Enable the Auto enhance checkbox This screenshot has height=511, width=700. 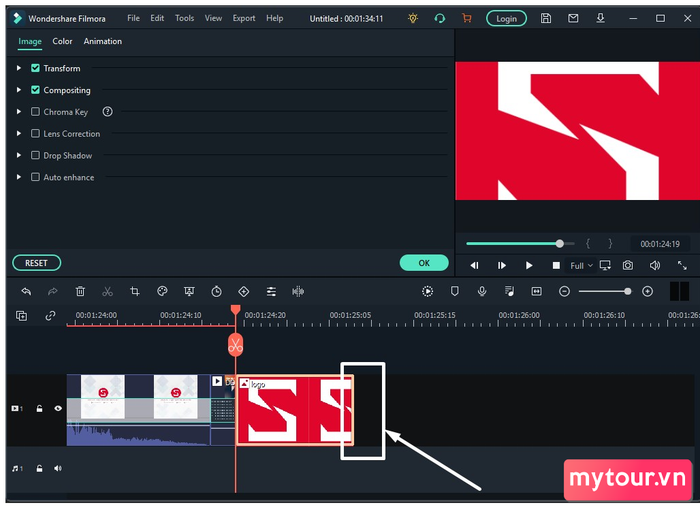point(35,177)
